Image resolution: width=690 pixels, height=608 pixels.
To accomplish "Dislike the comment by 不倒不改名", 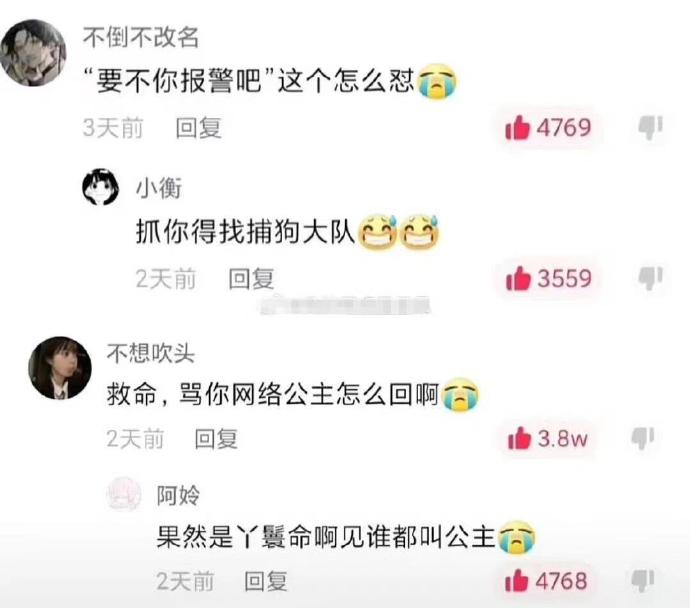I will [650, 128].
